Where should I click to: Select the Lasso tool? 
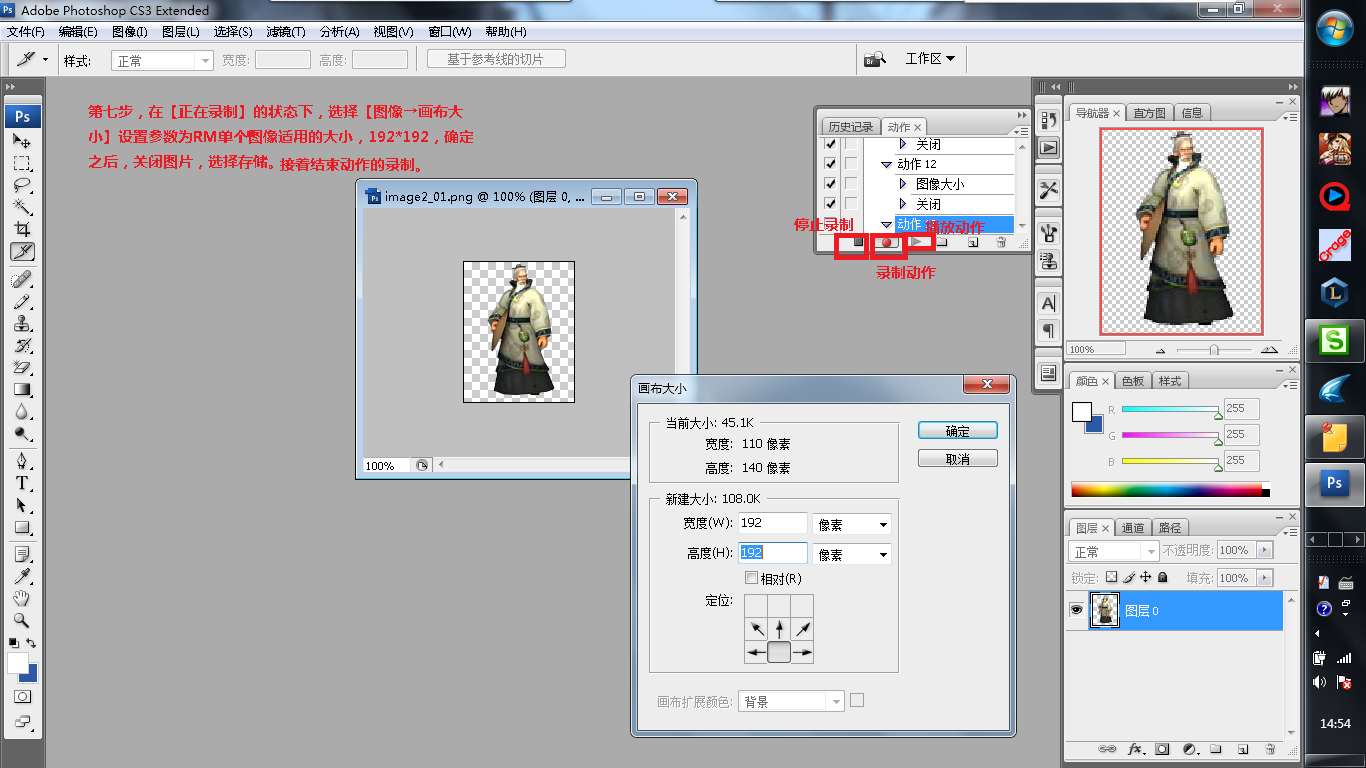pos(22,185)
